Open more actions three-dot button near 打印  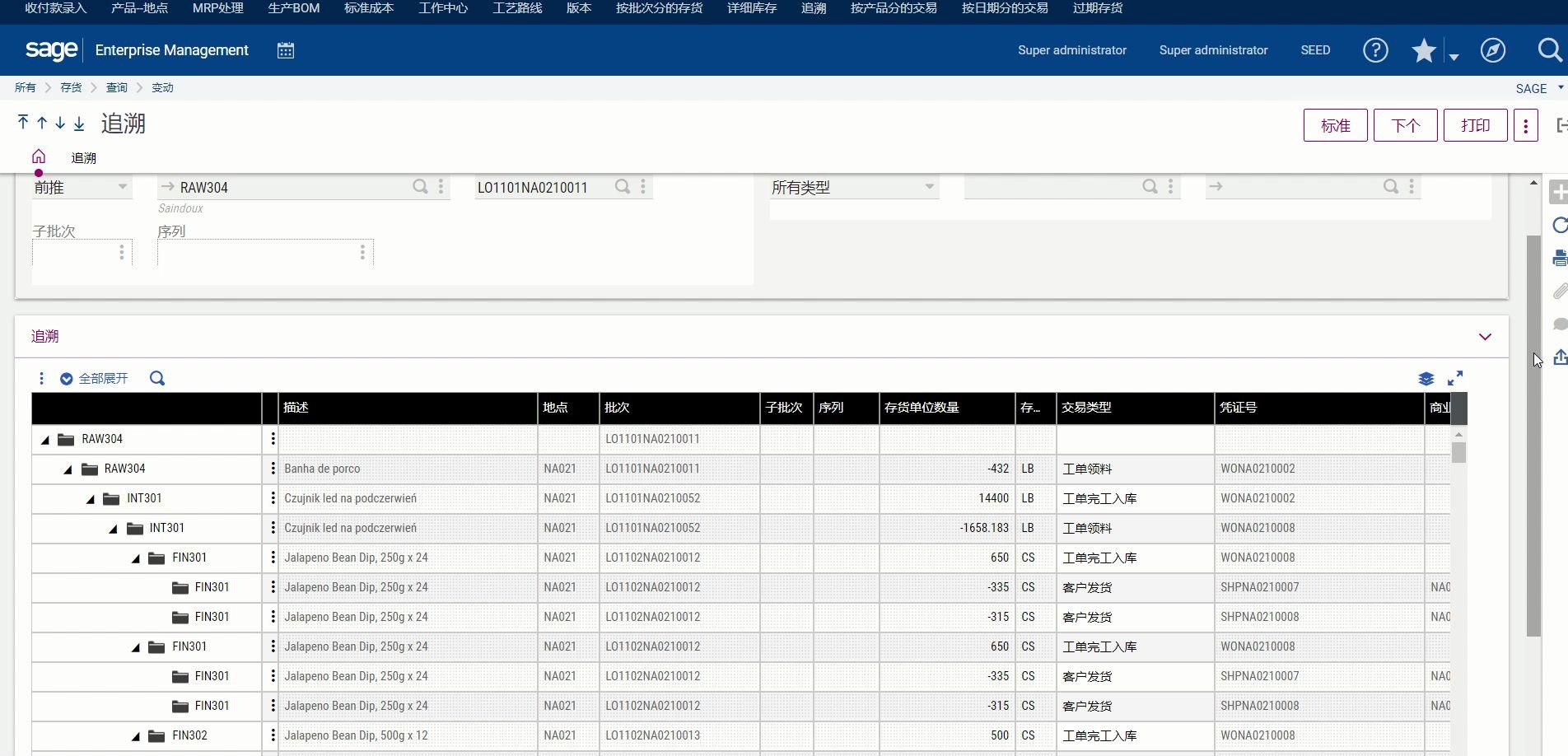click(x=1526, y=125)
